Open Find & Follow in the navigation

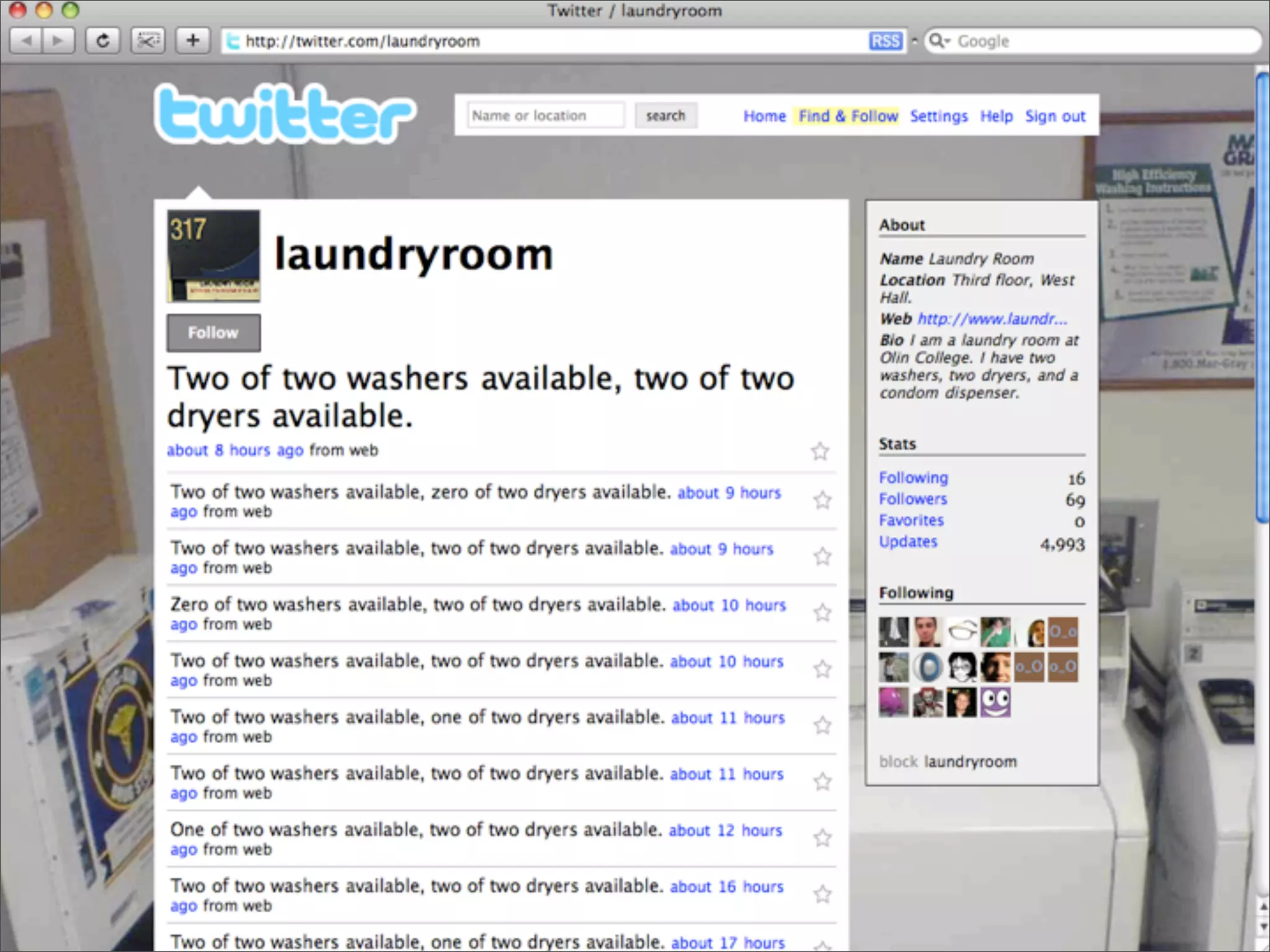(848, 116)
